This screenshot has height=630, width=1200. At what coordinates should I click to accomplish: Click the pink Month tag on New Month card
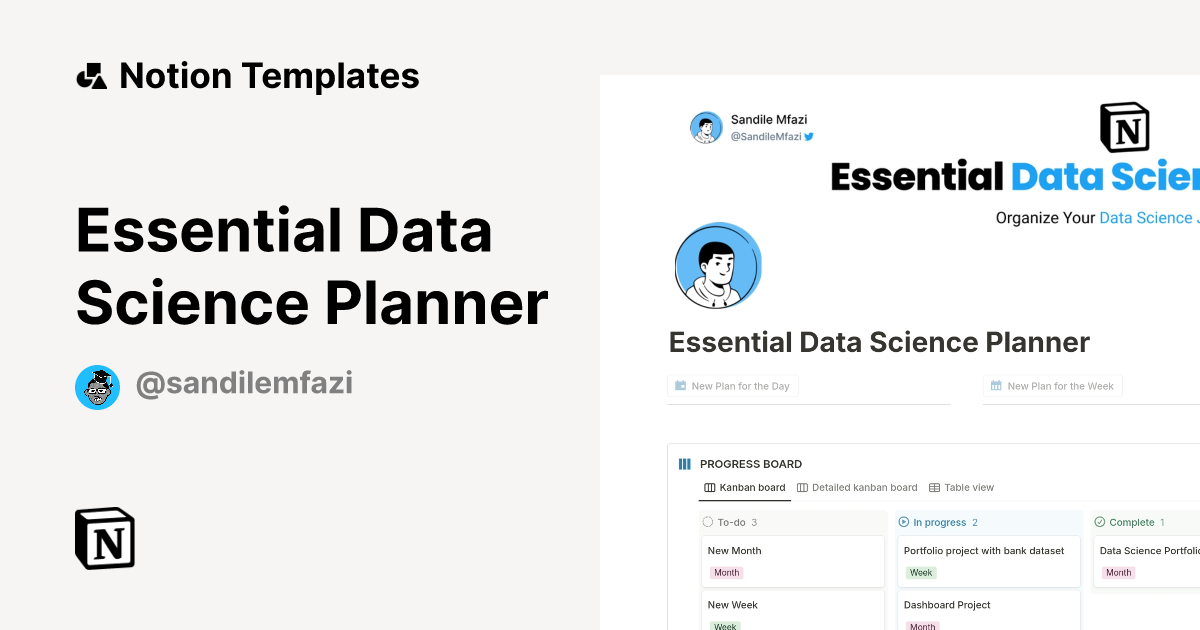[x=726, y=572]
